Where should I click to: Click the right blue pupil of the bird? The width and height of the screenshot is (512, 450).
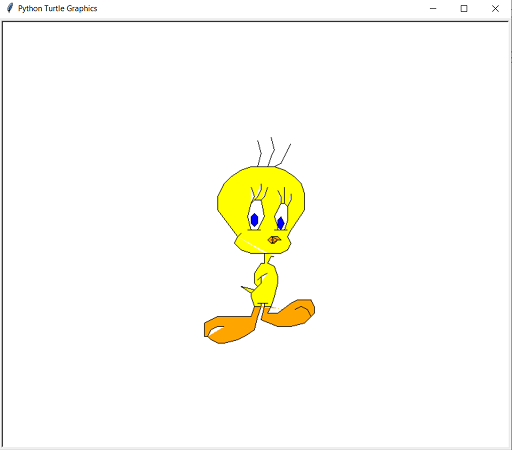tap(280, 223)
